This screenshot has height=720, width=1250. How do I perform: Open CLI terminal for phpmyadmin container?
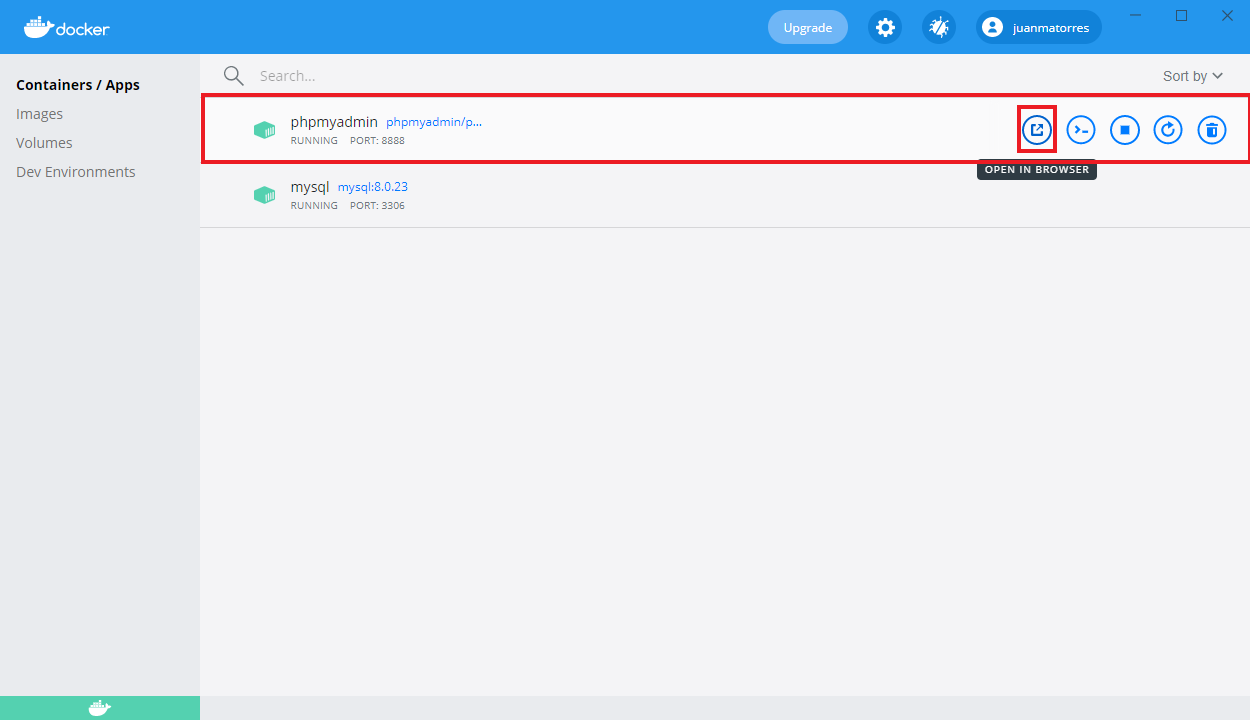click(x=1081, y=130)
